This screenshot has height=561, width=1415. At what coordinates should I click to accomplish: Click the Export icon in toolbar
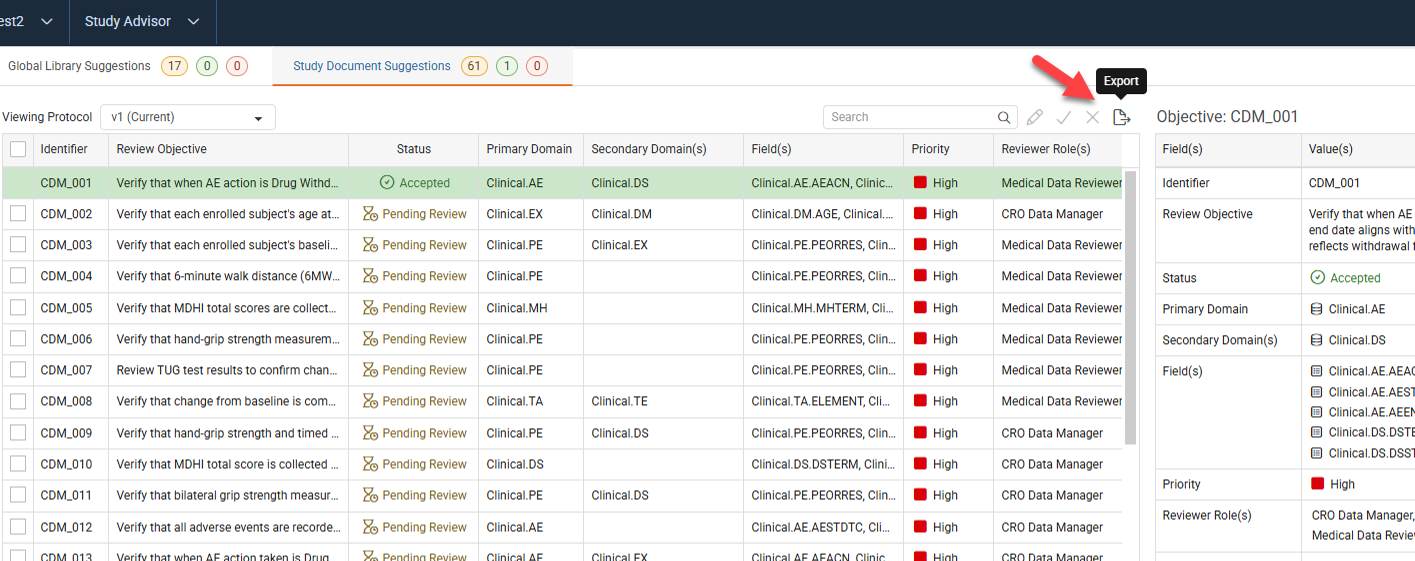(x=1121, y=117)
